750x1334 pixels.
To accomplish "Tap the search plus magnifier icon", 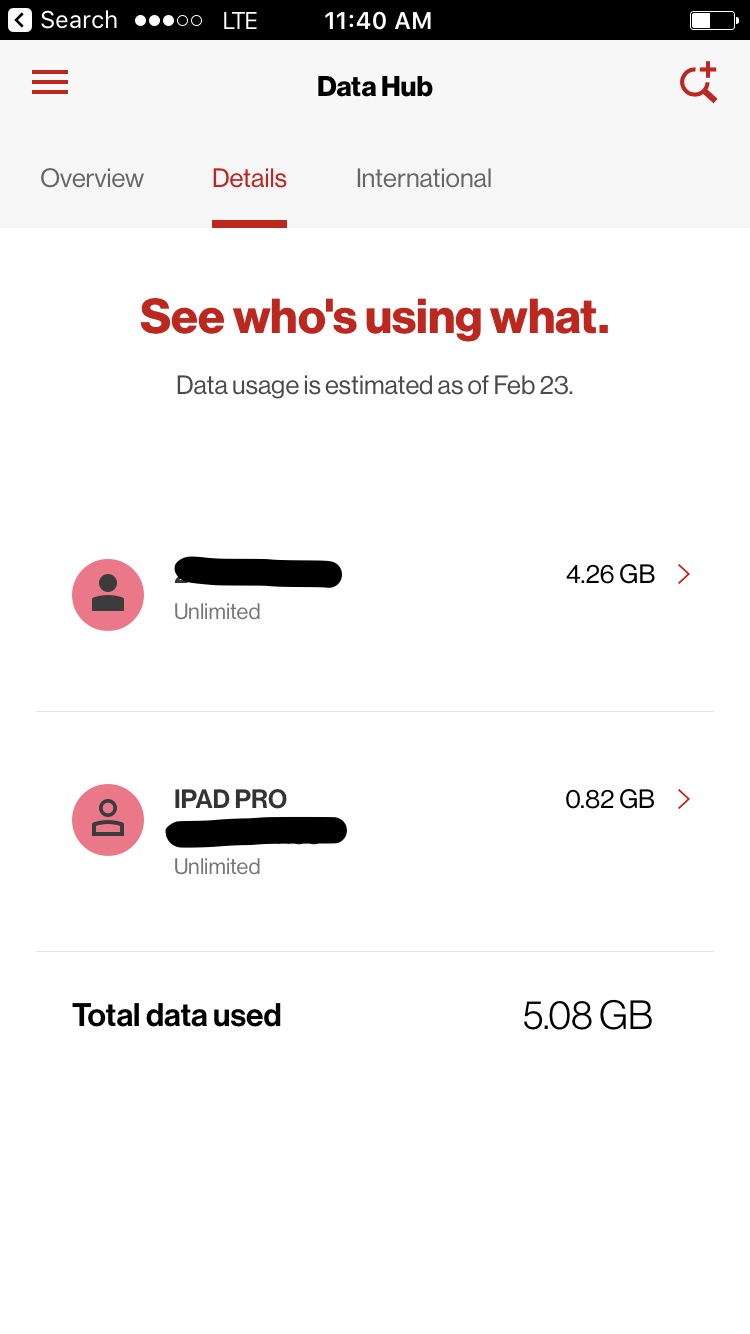I will [699, 82].
